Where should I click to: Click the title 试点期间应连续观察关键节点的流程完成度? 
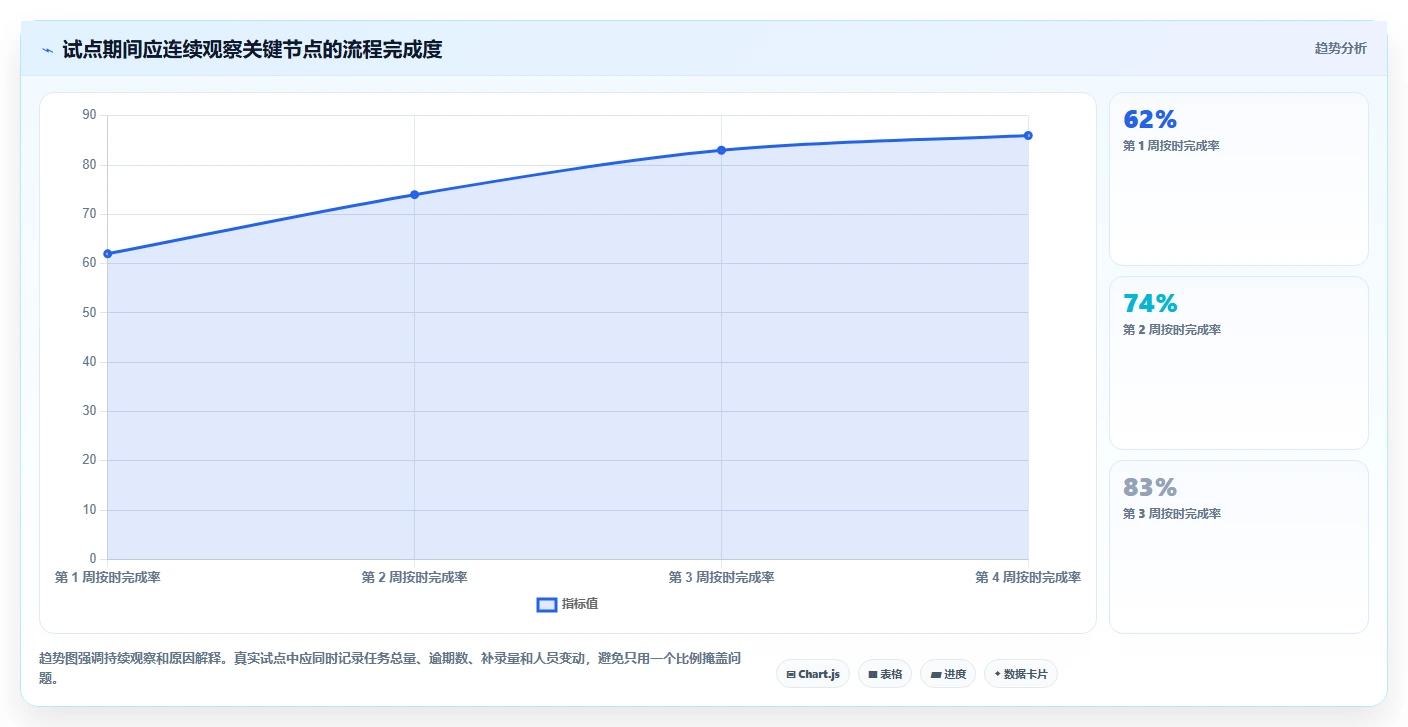pyautogui.click(x=252, y=49)
